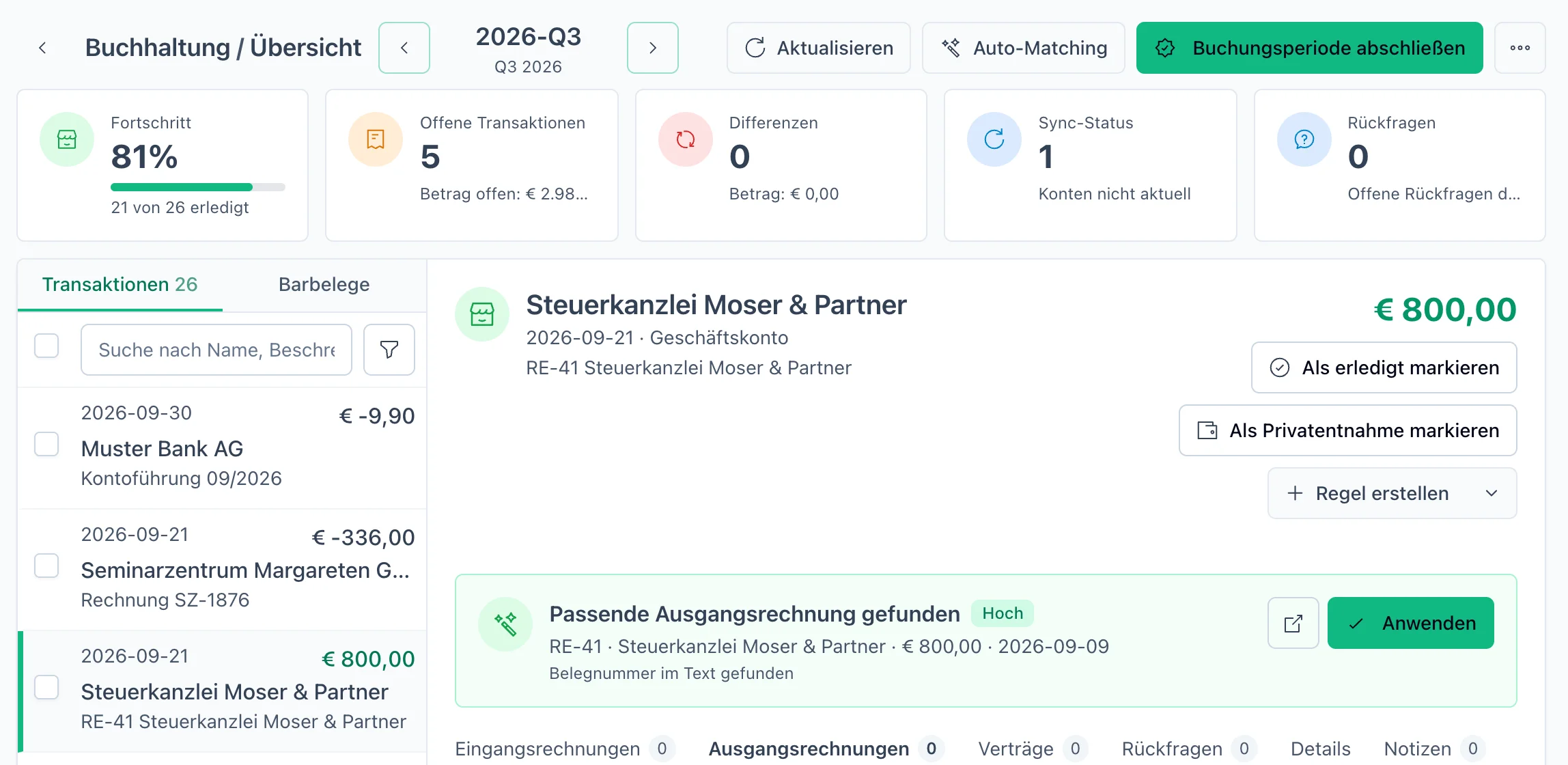Open the Eingangsrechnungen tab
This screenshot has width=1568, height=765.
pos(565,749)
